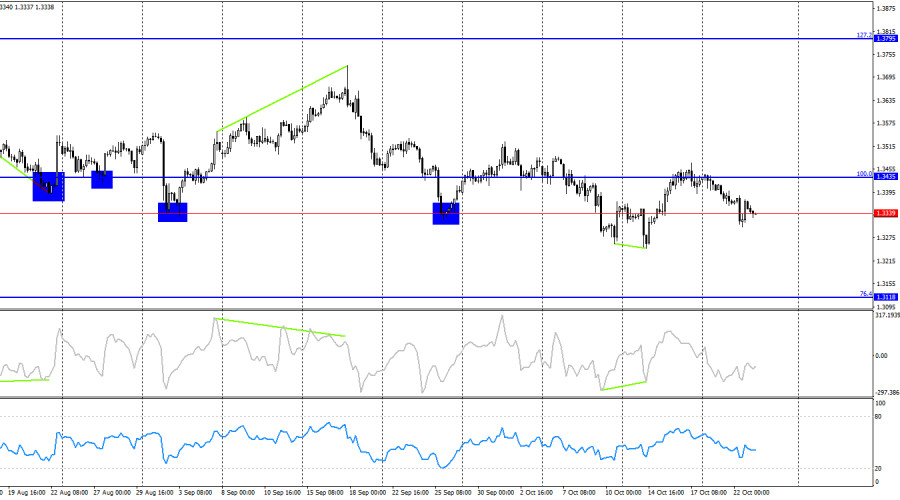Screen dimensions: 900x500
Task: Click the 20 level on oscillator scale
Action: coord(878,469)
